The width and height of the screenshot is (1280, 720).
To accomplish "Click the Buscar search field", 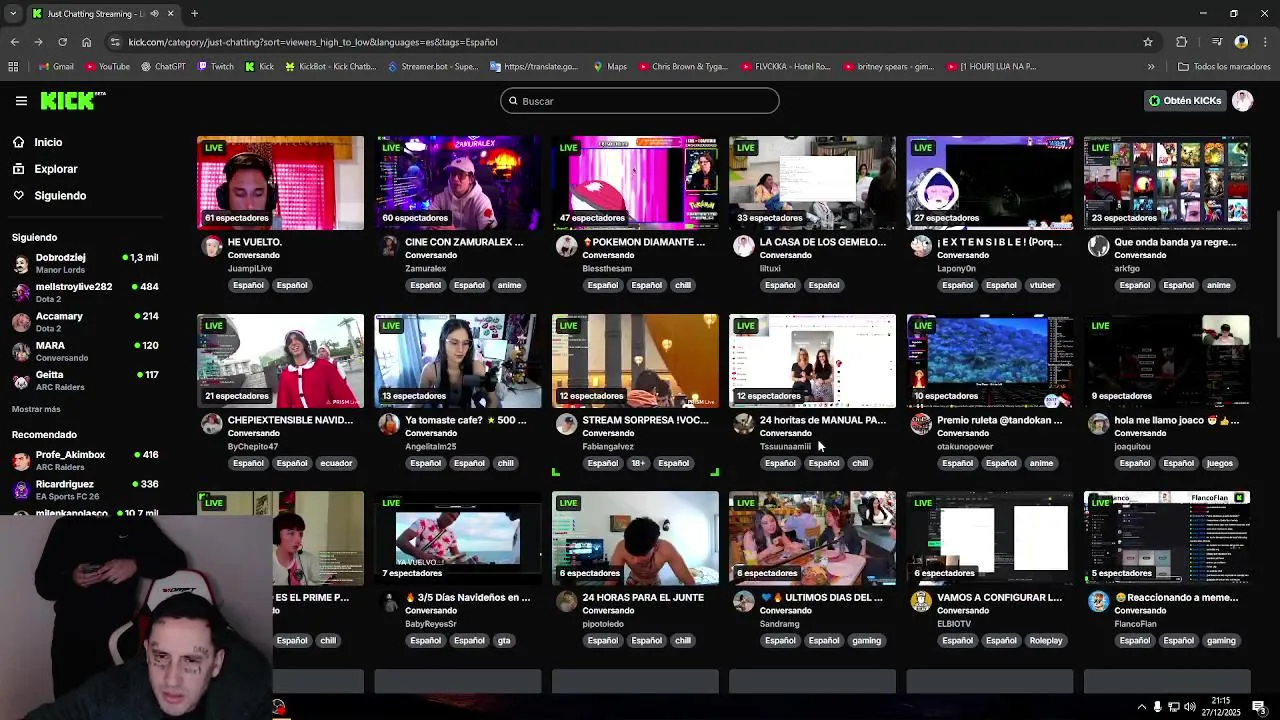I will tap(640, 101).
